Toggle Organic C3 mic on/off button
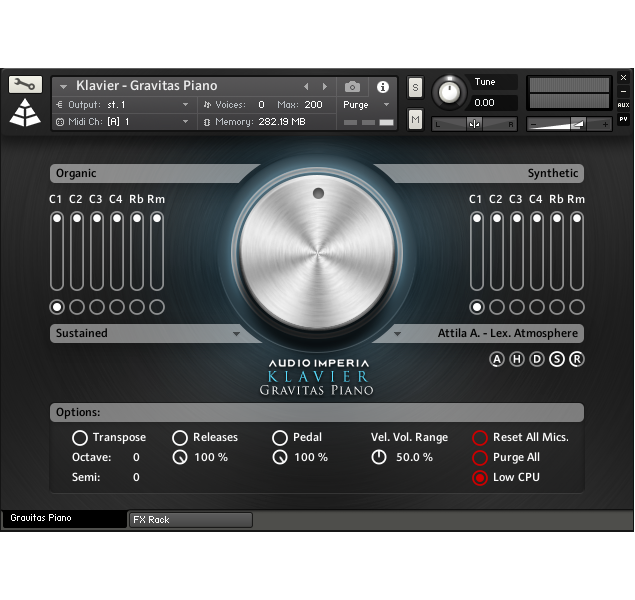Image resolution: width=635 pixels, height=600 pixels. point(97,307)
